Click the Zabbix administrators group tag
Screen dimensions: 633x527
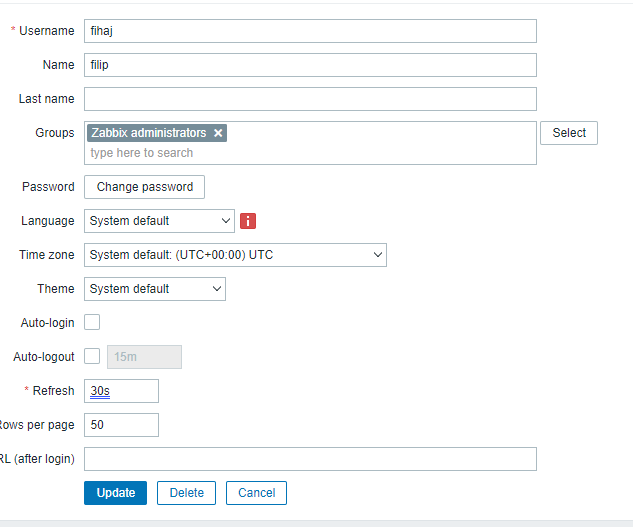pyautogui.click(x=149, y=133)
